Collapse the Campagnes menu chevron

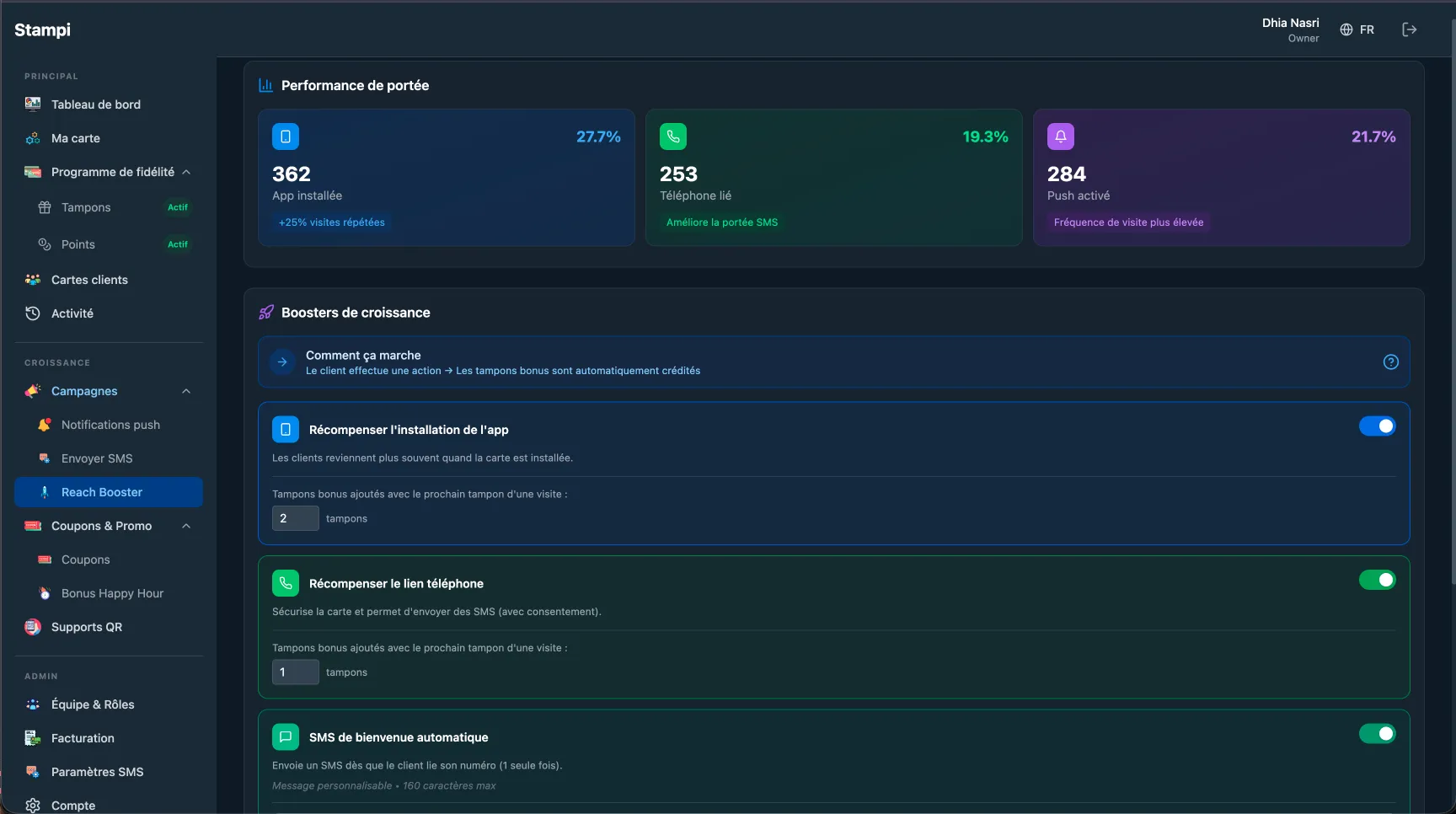pyautogui.click(x=186, y=391)
